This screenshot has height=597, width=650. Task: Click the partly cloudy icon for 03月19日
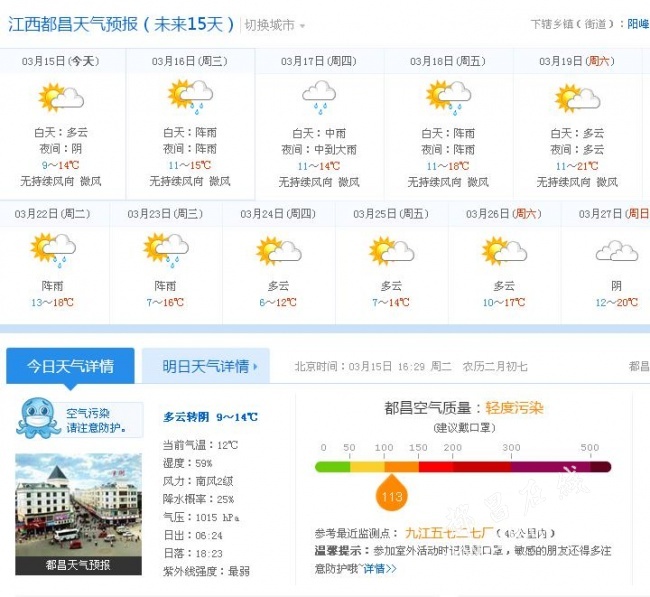pyautogui.click(x=577, y=98)
